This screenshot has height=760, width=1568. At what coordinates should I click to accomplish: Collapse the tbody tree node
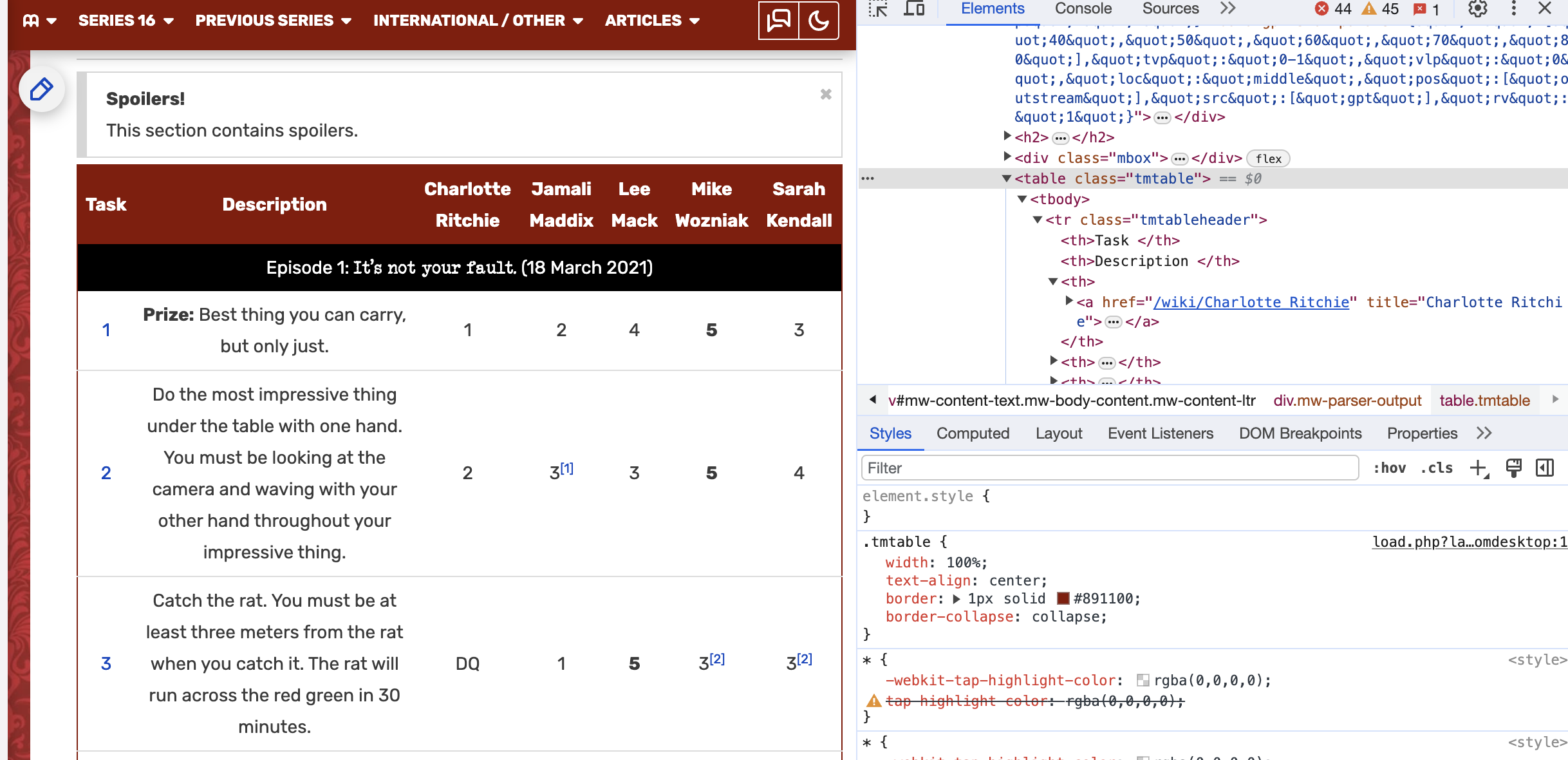[1022, 199]
